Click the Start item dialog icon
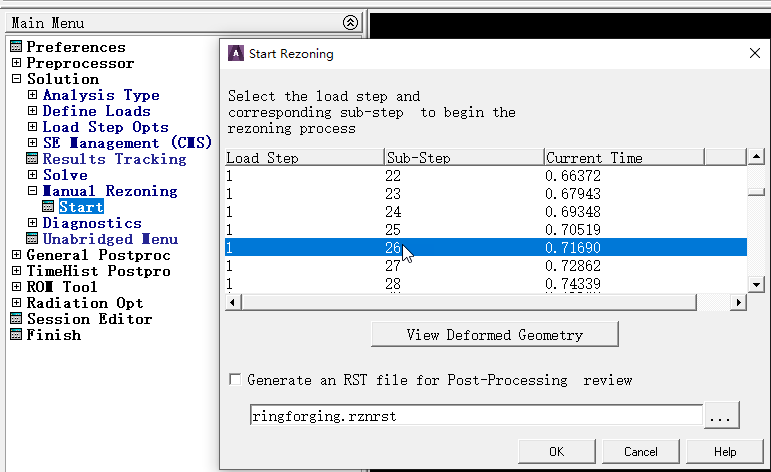Image resolution: width=771 pixels, height=472 pixels. [x=48, y=206]
